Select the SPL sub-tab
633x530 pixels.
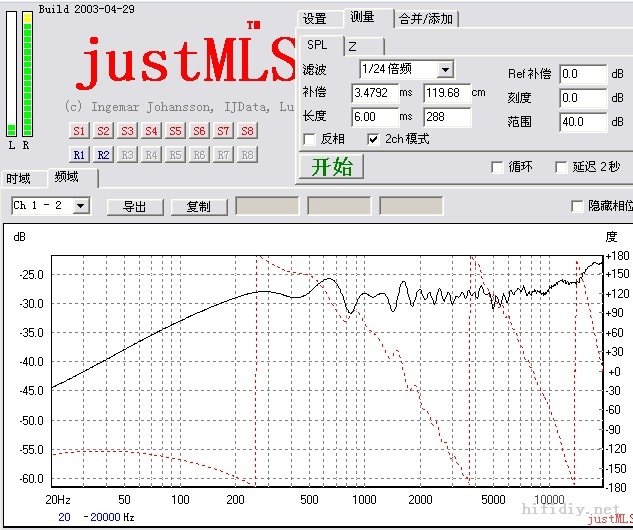tap(321, 45)
